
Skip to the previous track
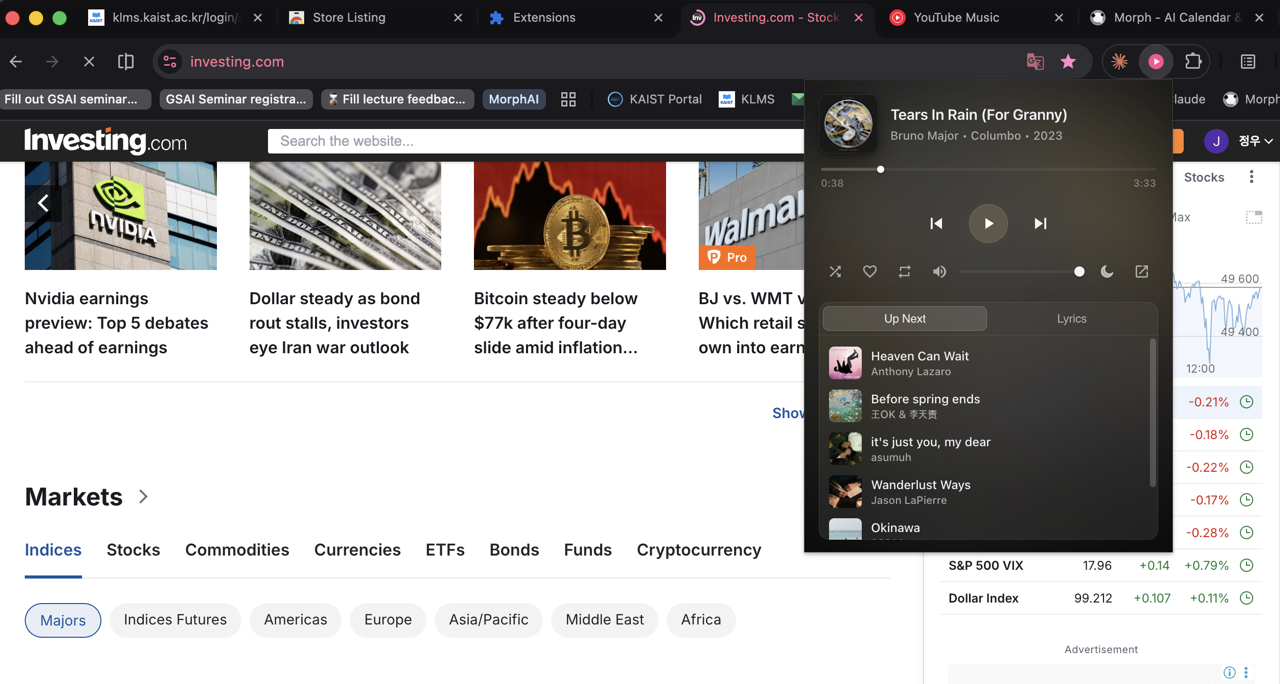936,224
